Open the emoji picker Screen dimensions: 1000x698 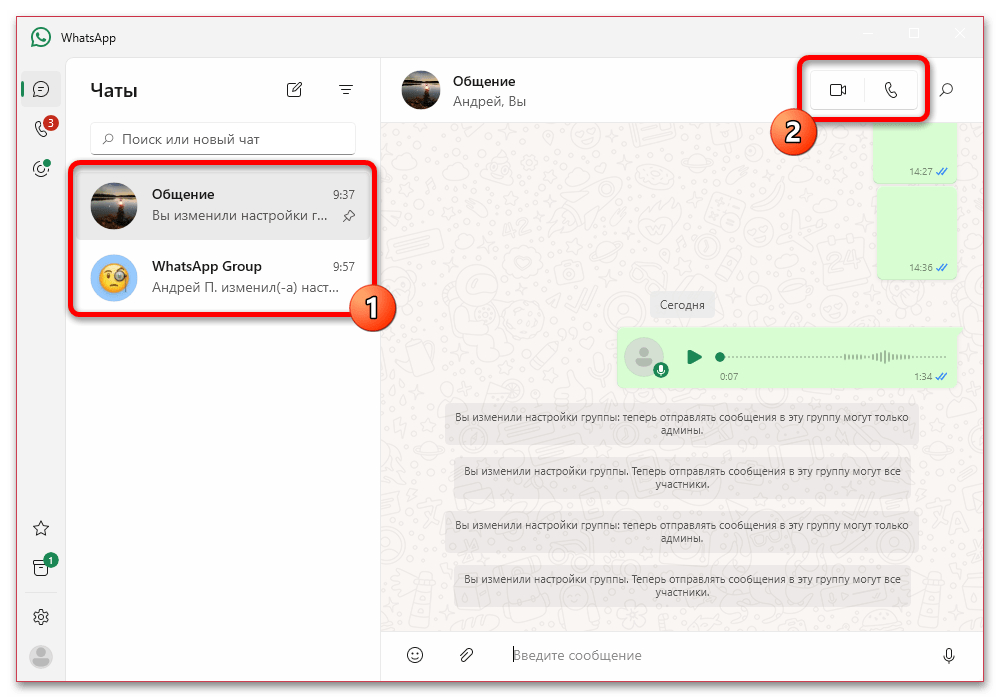point(415,655)
